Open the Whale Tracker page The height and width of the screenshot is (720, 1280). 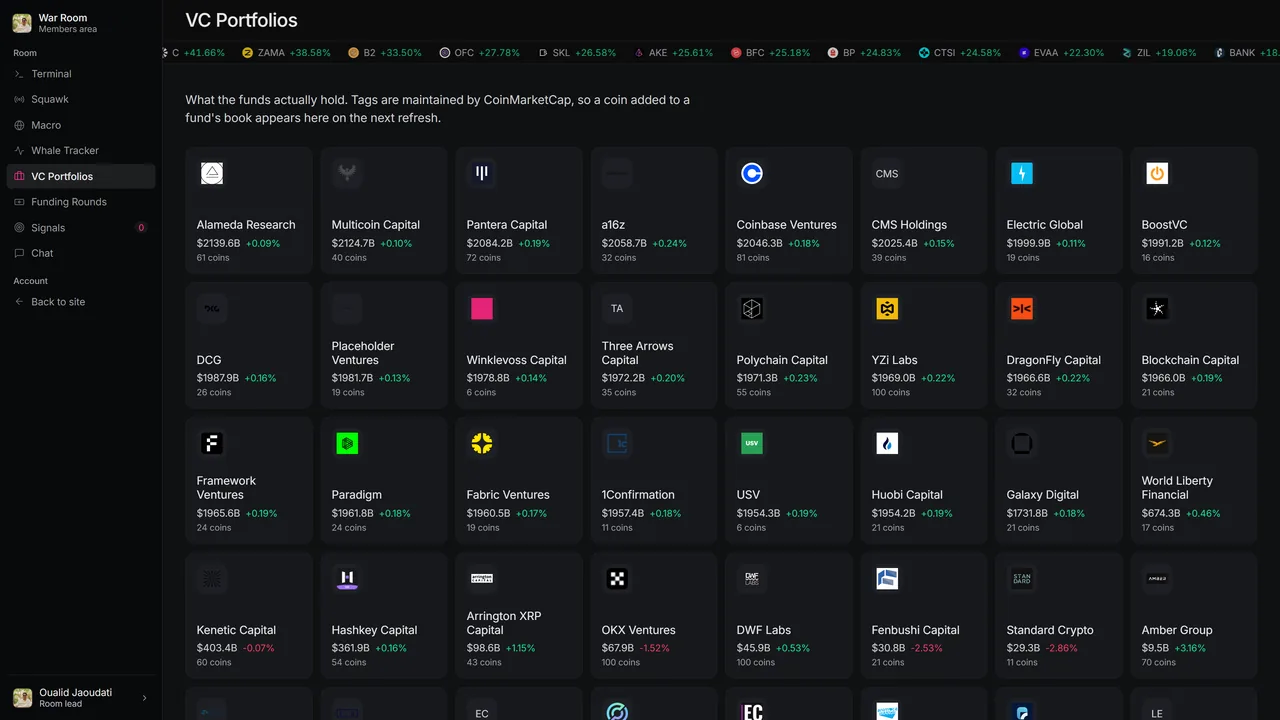81,151
